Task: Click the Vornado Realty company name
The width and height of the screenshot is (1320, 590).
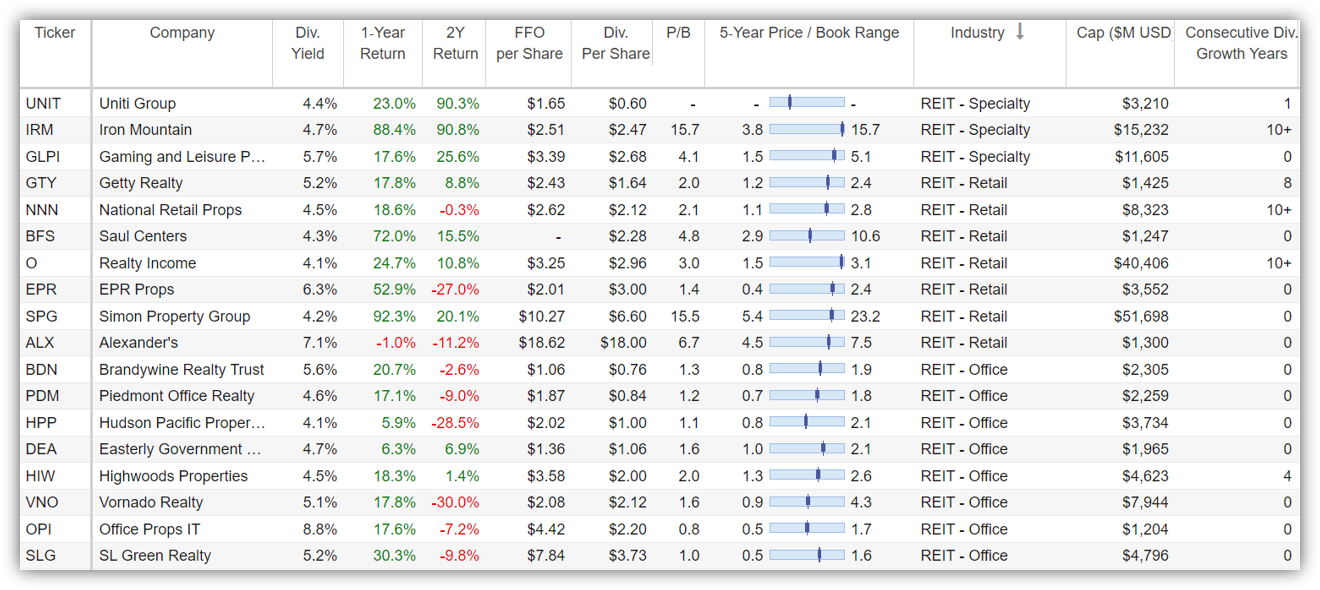Action: coord(151,502)
